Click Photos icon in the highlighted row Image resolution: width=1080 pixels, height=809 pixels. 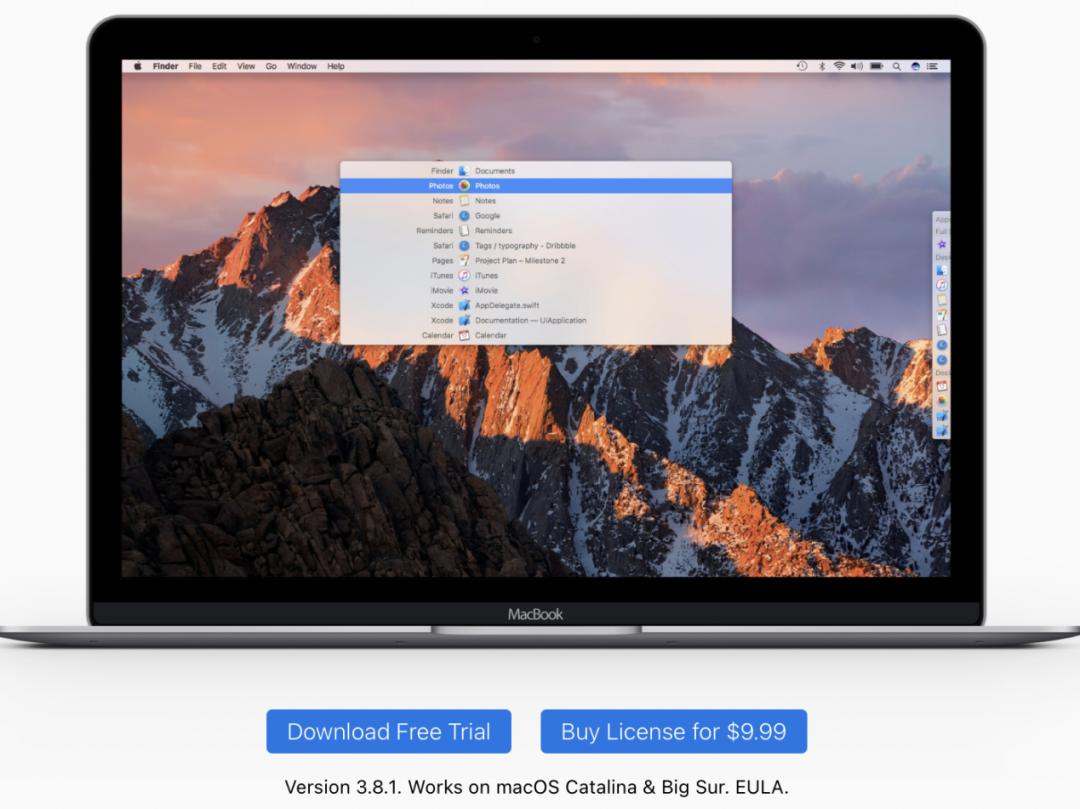point(464,186)
